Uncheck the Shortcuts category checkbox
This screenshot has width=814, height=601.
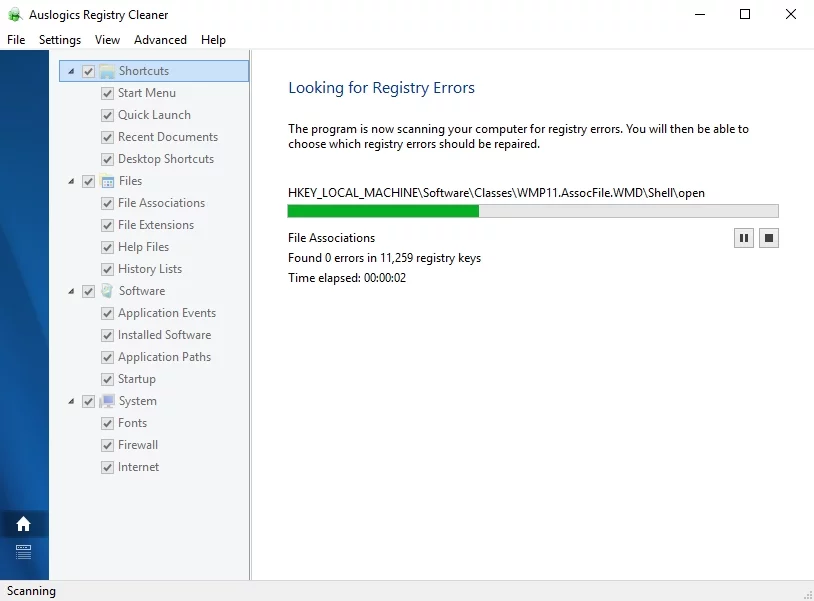[88, 71]
